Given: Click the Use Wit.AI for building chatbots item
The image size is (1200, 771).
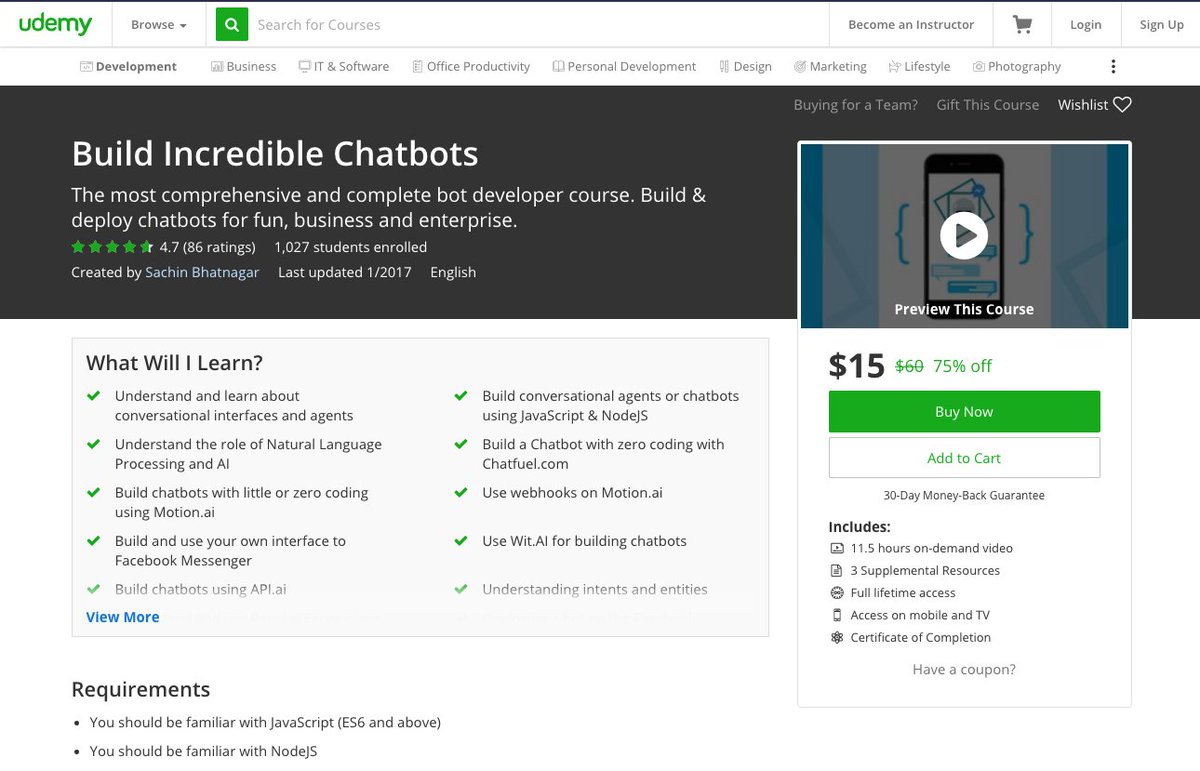Looking at the screenshot, I should (584, 541).
